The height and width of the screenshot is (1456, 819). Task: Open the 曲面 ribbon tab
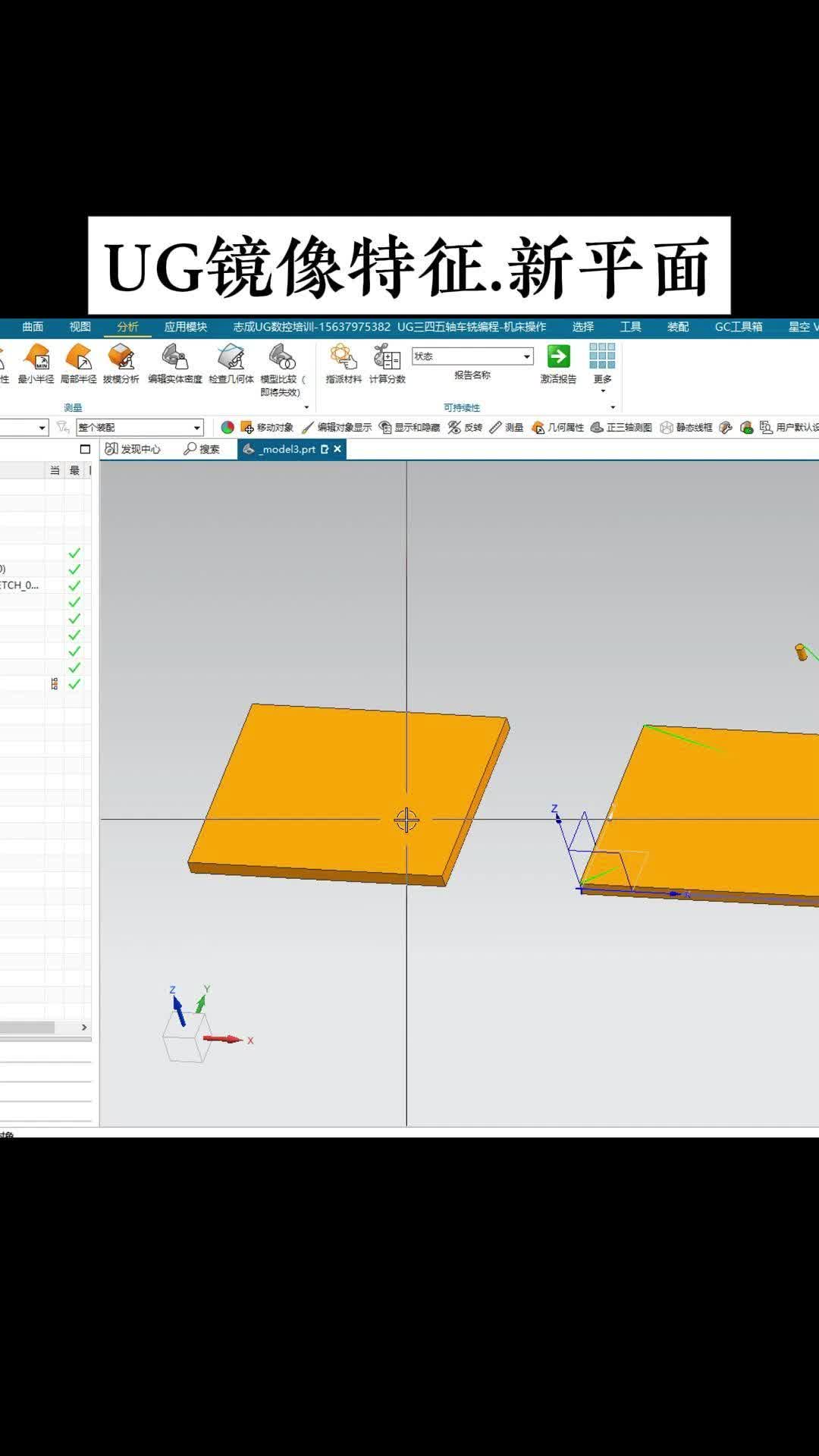pyautogui.click(x=33, y=327)
